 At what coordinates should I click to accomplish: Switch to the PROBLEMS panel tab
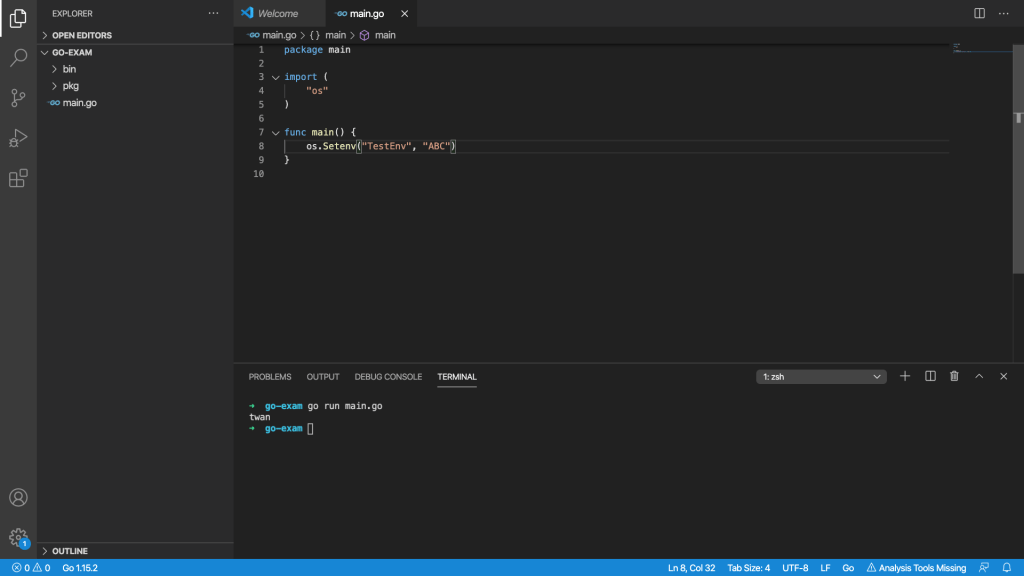pyautogui.click(x=270, y=377)
